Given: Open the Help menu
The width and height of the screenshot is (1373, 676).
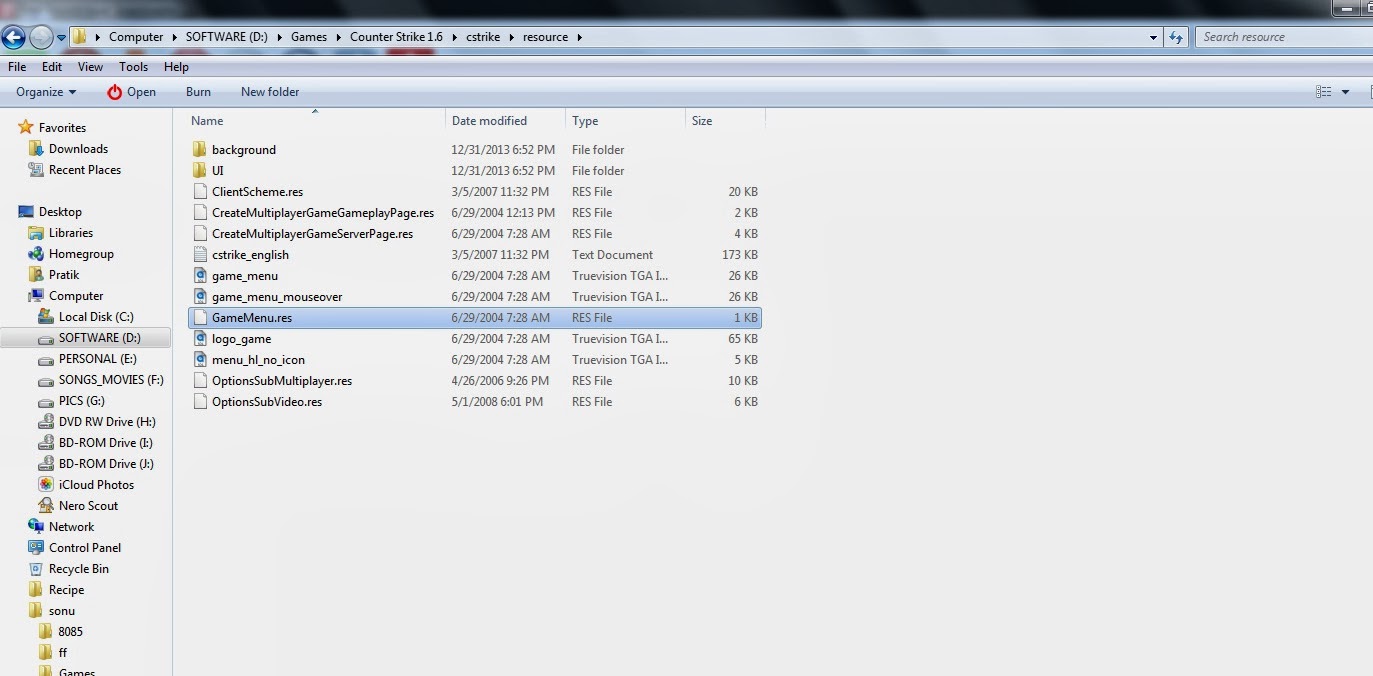Looking at the screenshot, I should click(x=176, y=67).
